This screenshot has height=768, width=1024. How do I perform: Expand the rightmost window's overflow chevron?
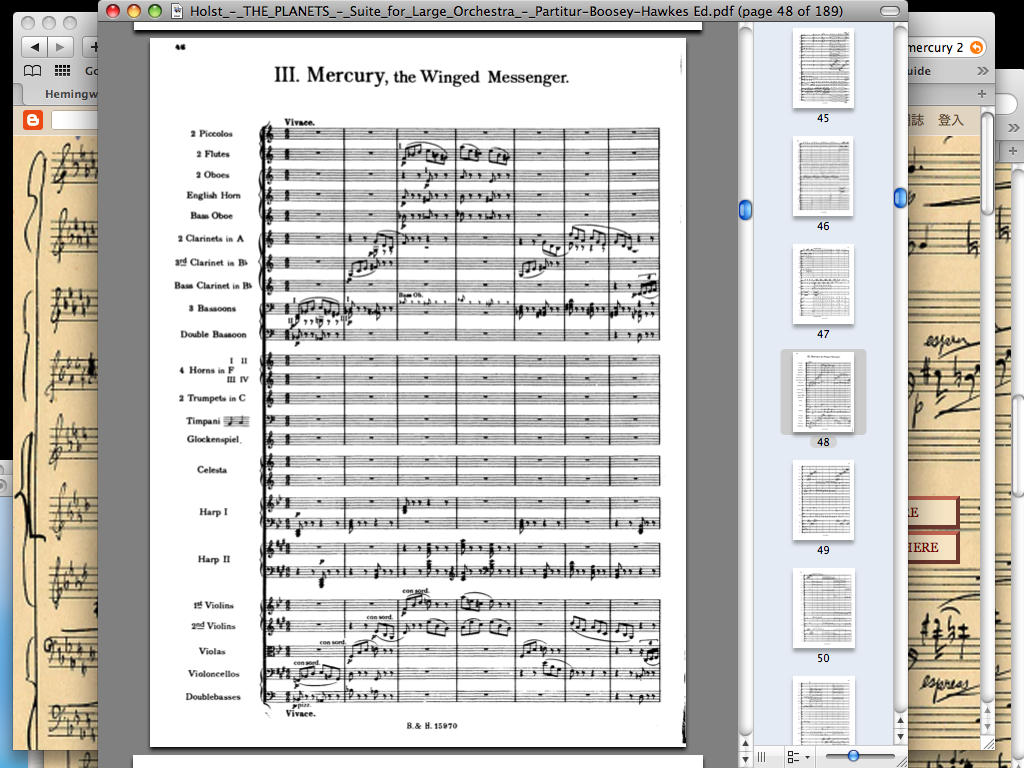(x=1014, y=127)
